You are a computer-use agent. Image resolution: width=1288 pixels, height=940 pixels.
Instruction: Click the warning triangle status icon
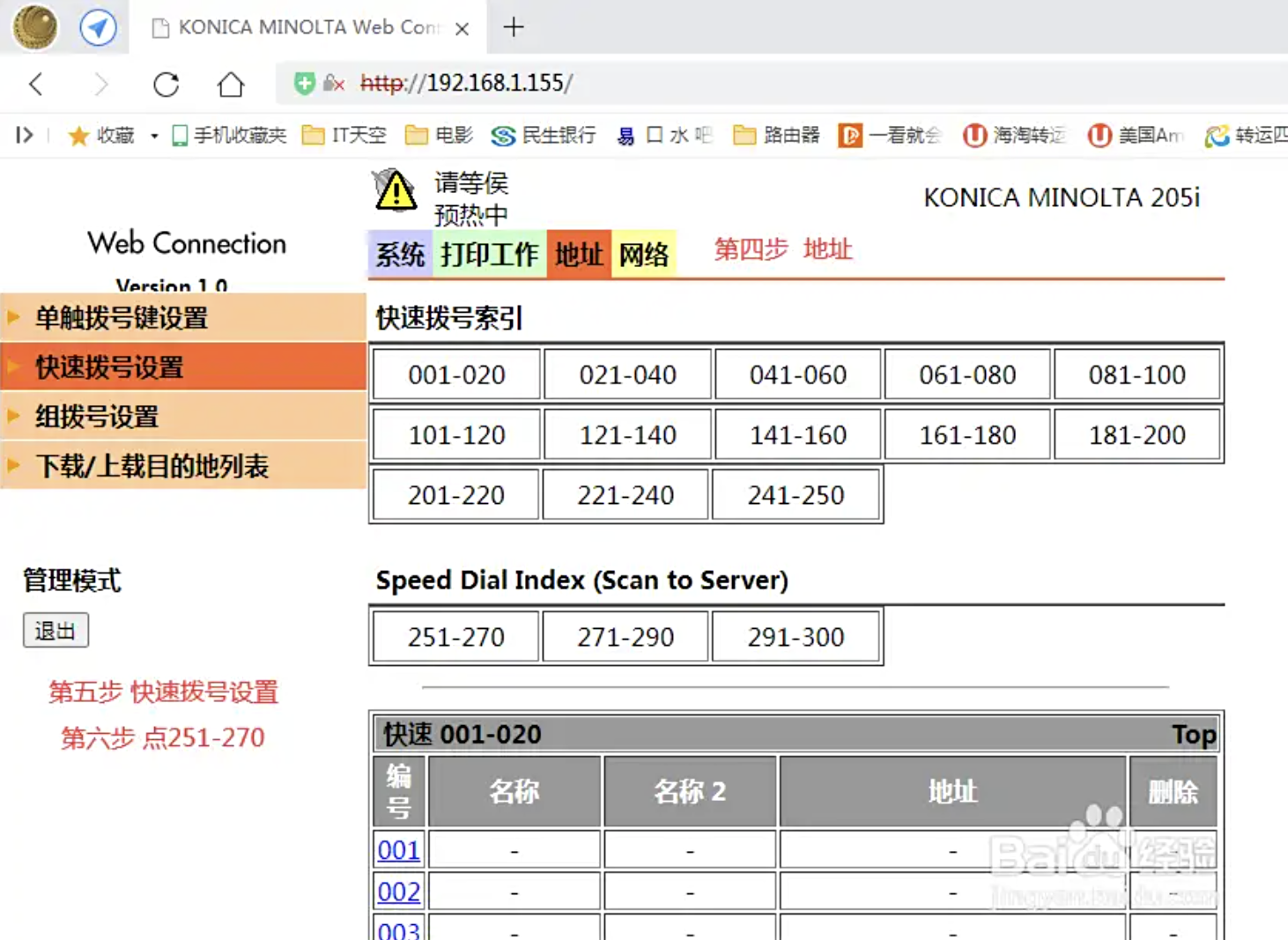[x=396, y=190]
